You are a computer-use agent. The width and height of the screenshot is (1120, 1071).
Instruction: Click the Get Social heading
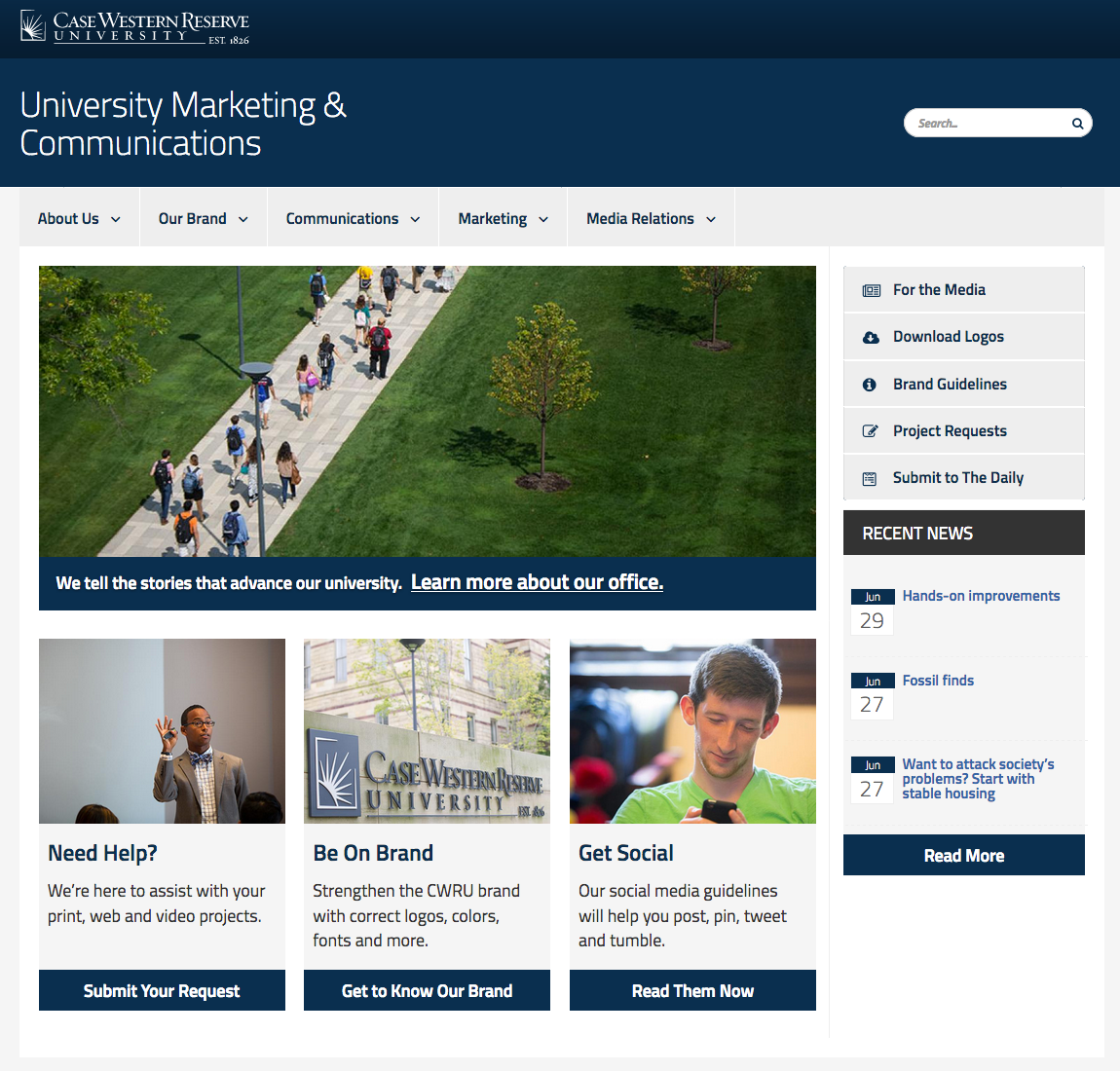(x=625, y=853)
